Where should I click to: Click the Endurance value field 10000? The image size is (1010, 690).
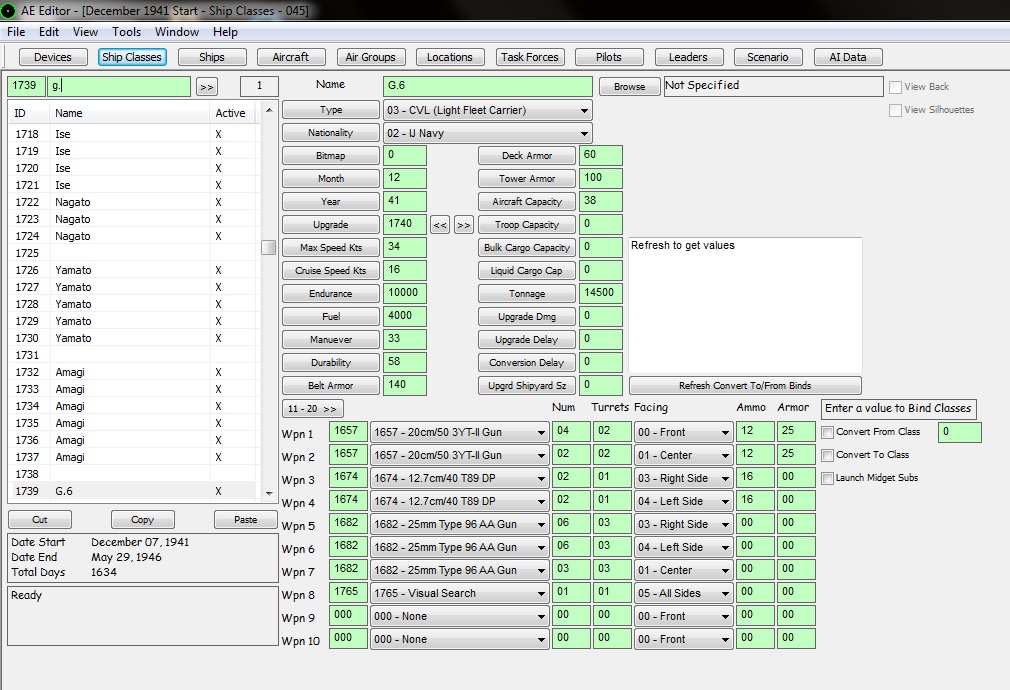point(405,293)
